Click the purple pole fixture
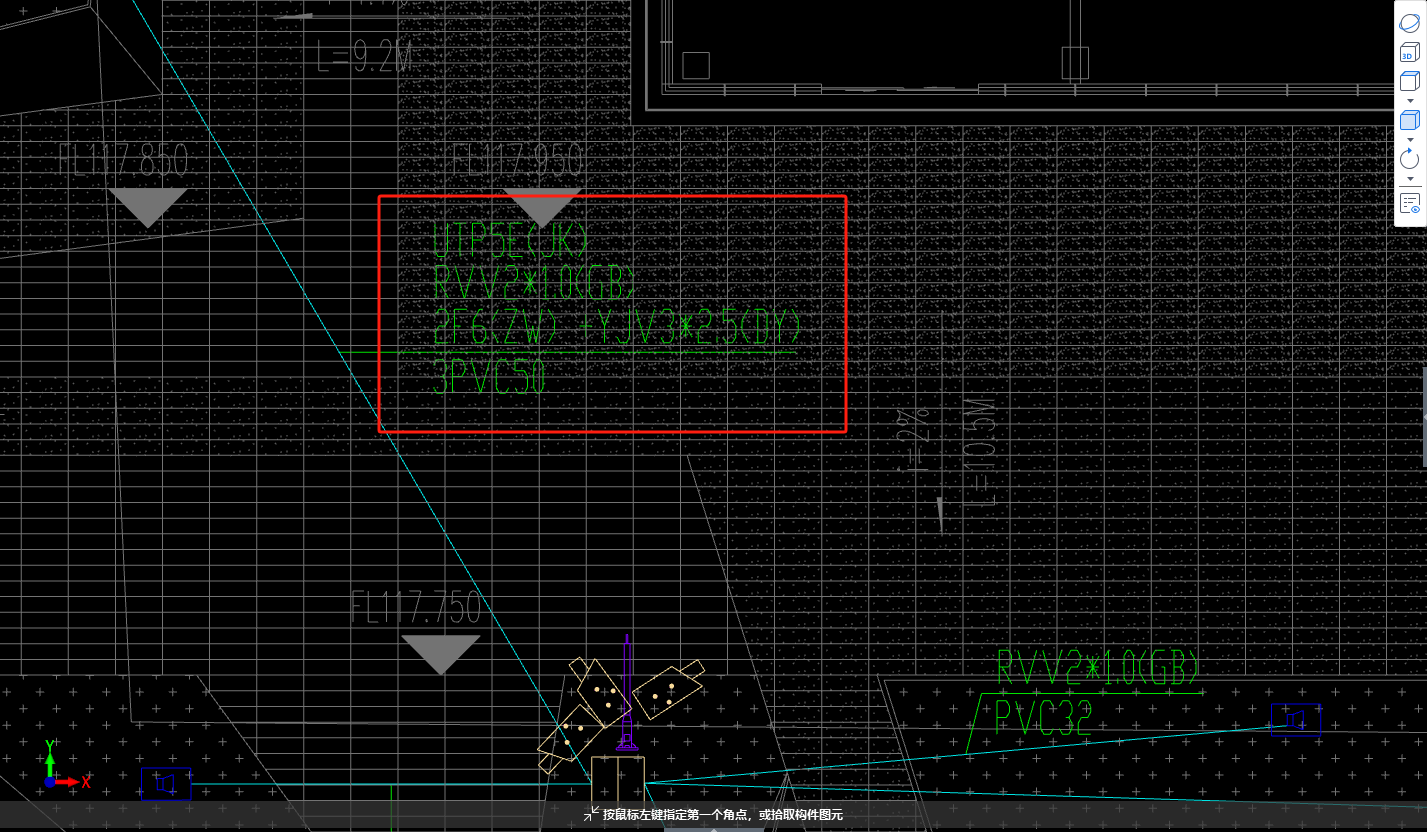Screen dimensions: 1427x832 (627, 693)
